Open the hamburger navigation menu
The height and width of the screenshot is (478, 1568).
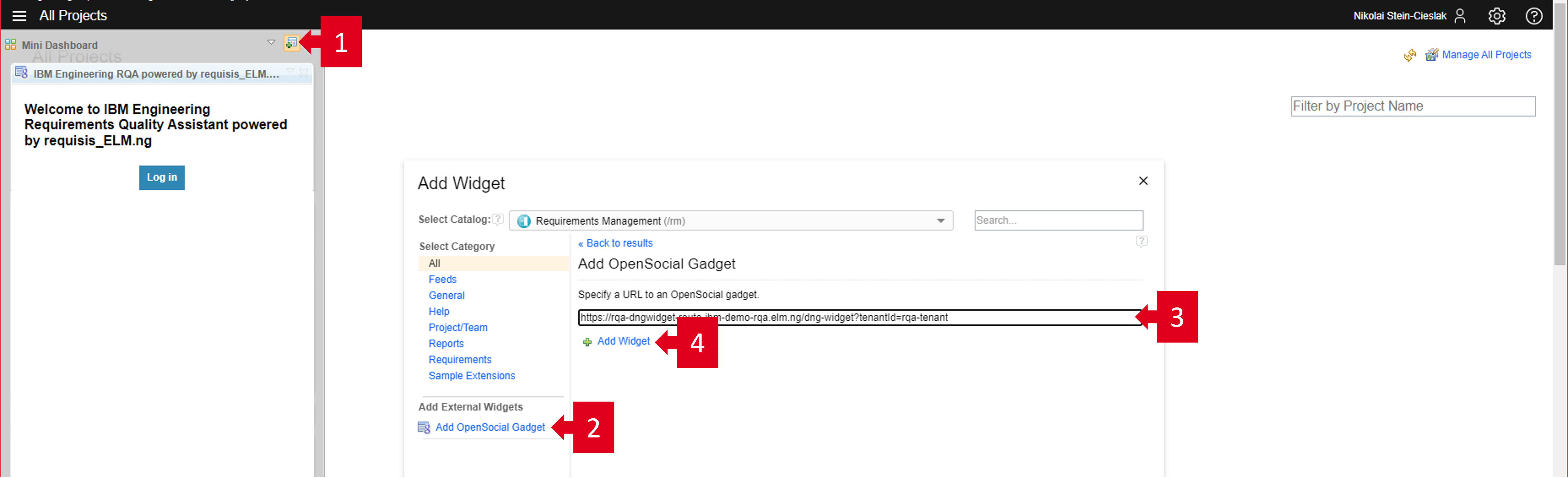tap(20, 16)
